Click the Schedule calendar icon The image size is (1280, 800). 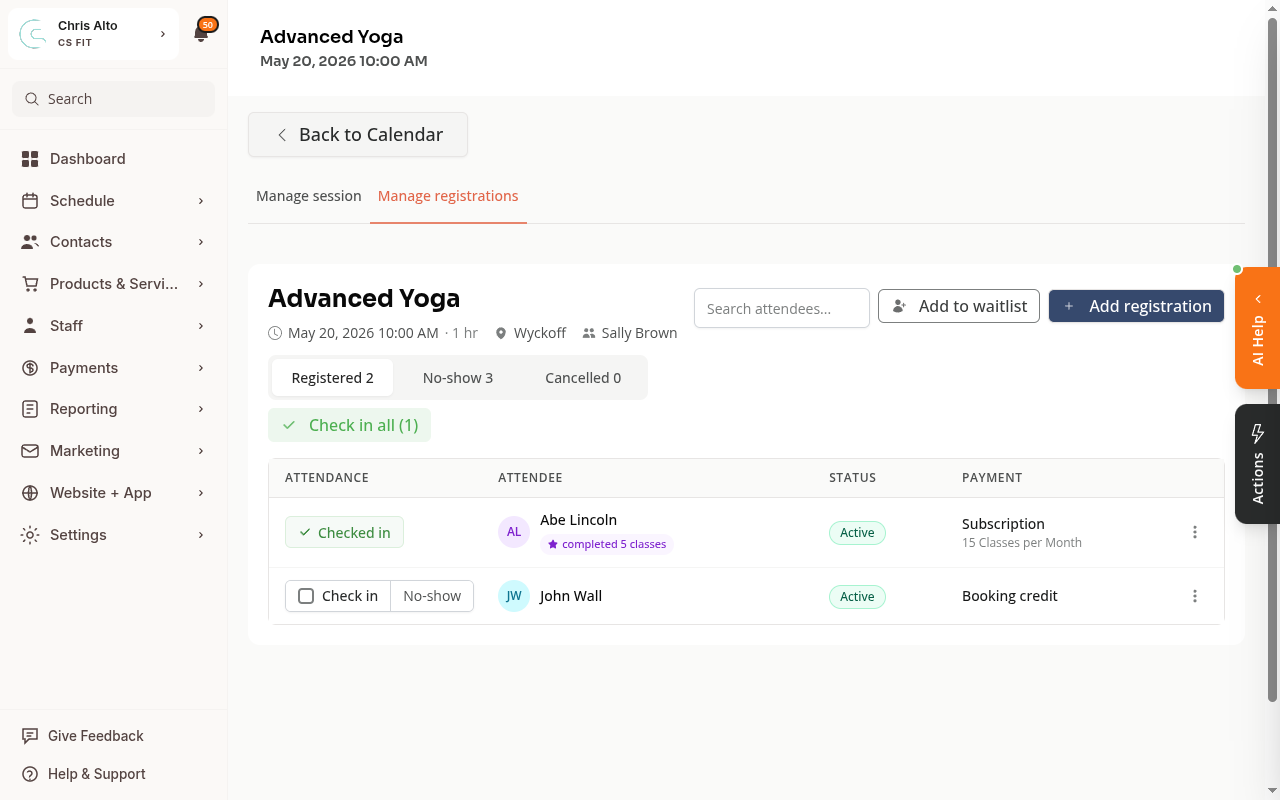pyautogui.click(x=30, y=201)
